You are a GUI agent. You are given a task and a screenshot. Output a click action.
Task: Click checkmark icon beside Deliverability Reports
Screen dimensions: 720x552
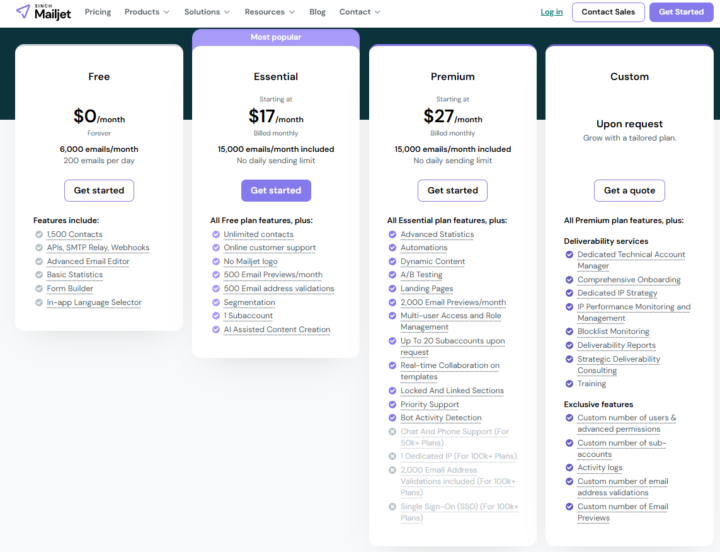569,345
